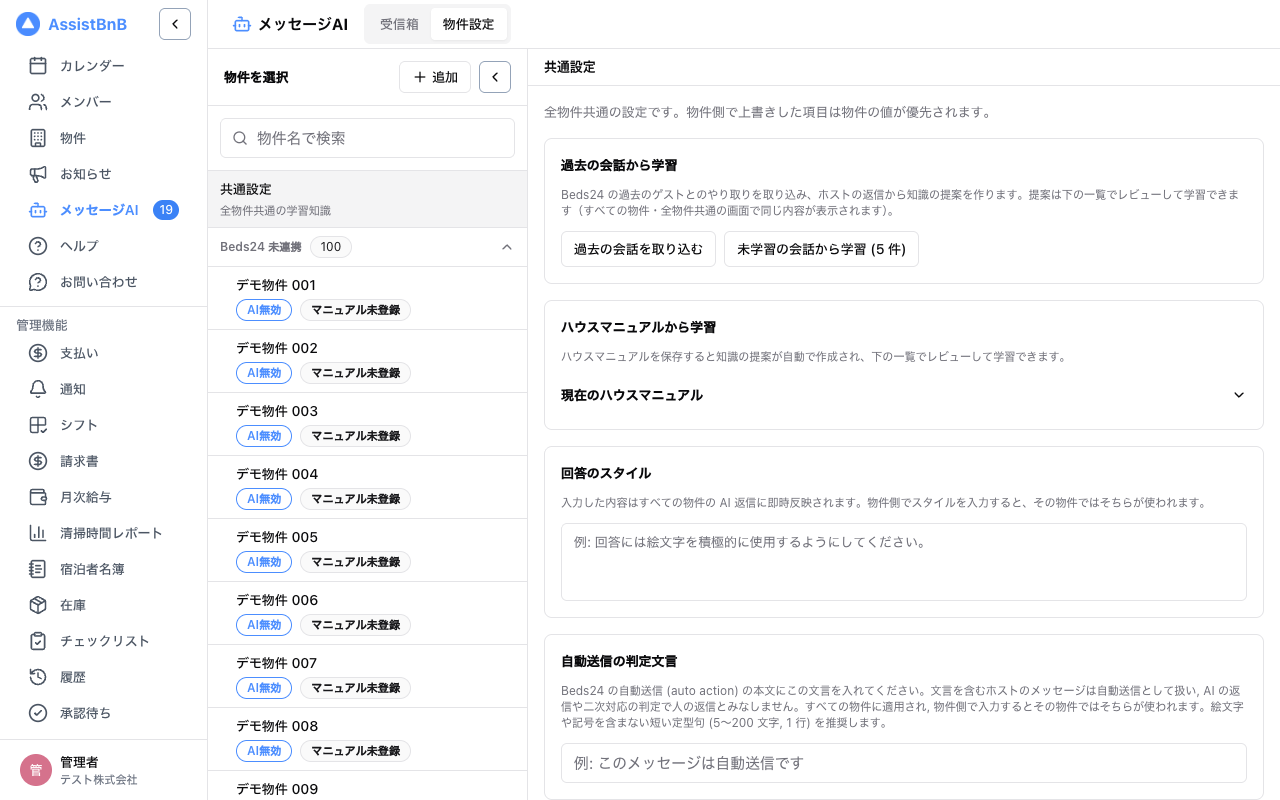This screenshot has height=800, width=1280.
Task: Click the 19 badge next to メッセージAI
Action: (166, 210)
